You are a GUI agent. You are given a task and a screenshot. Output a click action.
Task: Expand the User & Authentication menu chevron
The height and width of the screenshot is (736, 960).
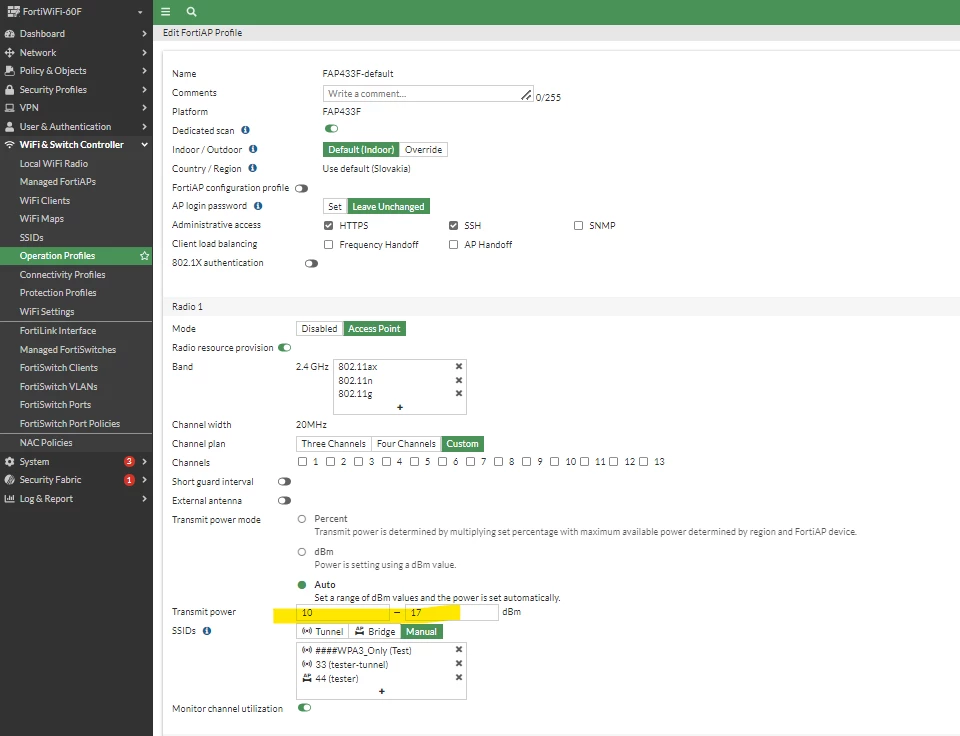pyautogui.click(x=144, y=127)
